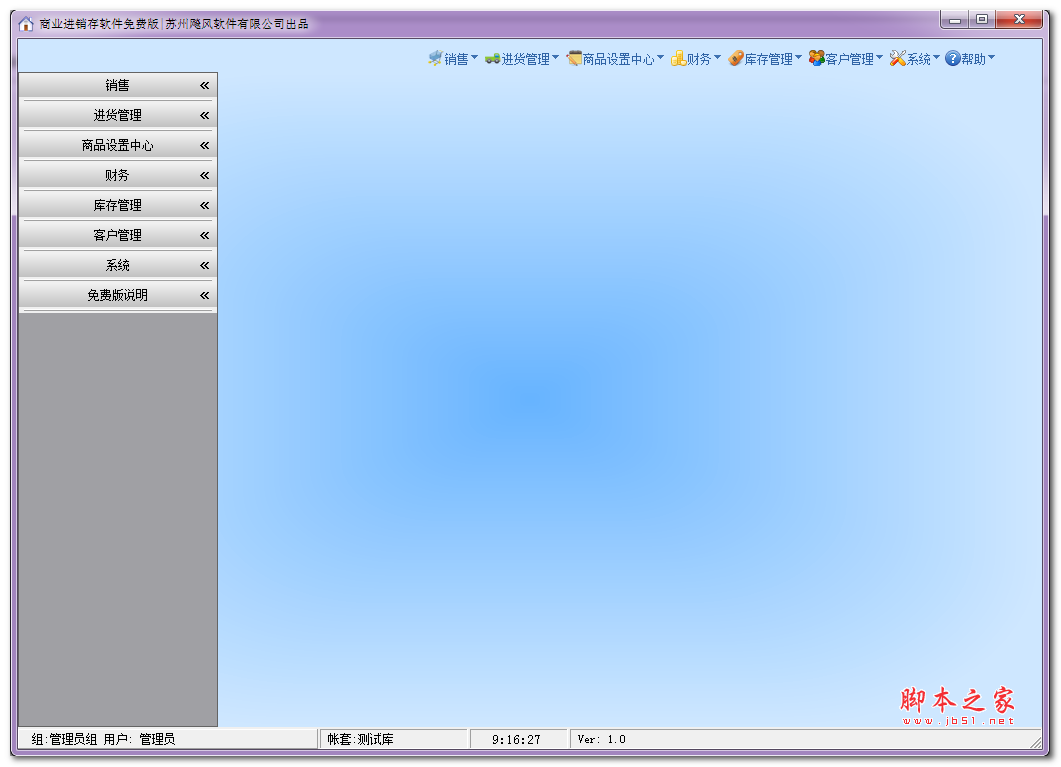Expand the sidebar 进货管理 chevron
This screenshot has height=767, width=1061.
tap(204, 116)
